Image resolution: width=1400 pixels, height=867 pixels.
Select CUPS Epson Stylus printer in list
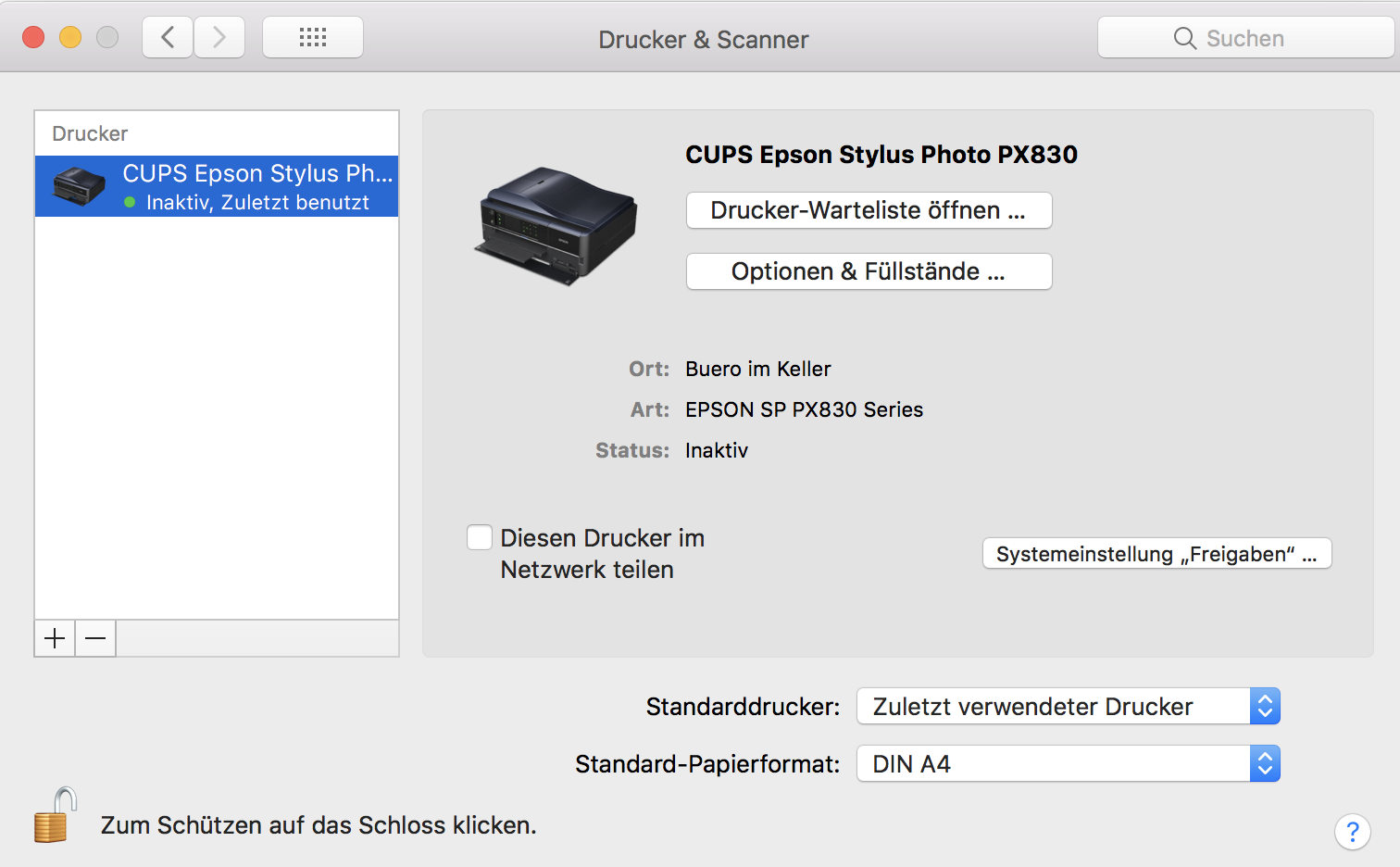(257, 186)
